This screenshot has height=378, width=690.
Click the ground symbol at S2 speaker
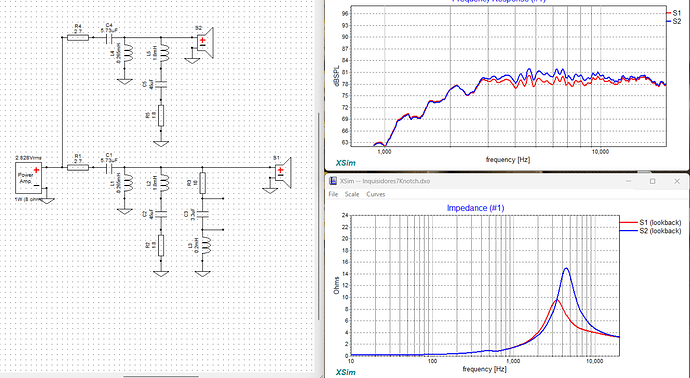(x=192, y=60)
